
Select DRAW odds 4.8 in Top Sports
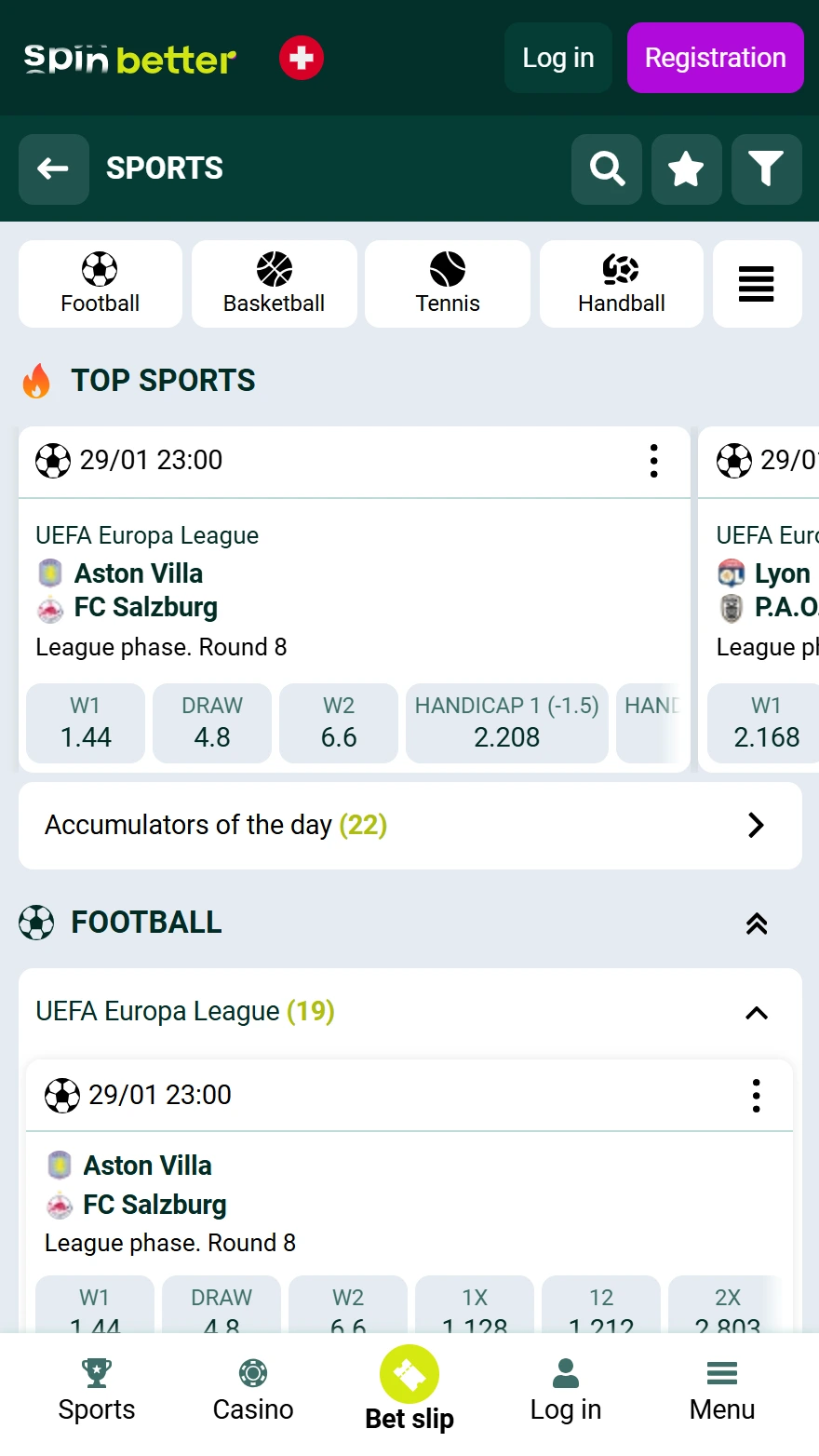[212, 723]
